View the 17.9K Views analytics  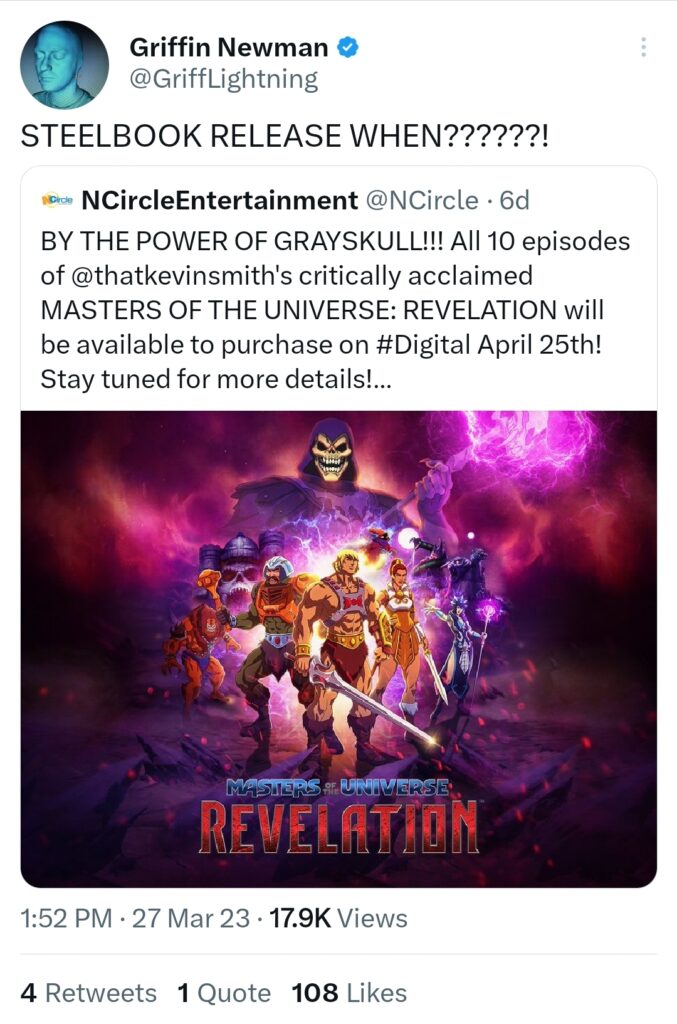tap(338, 918)
